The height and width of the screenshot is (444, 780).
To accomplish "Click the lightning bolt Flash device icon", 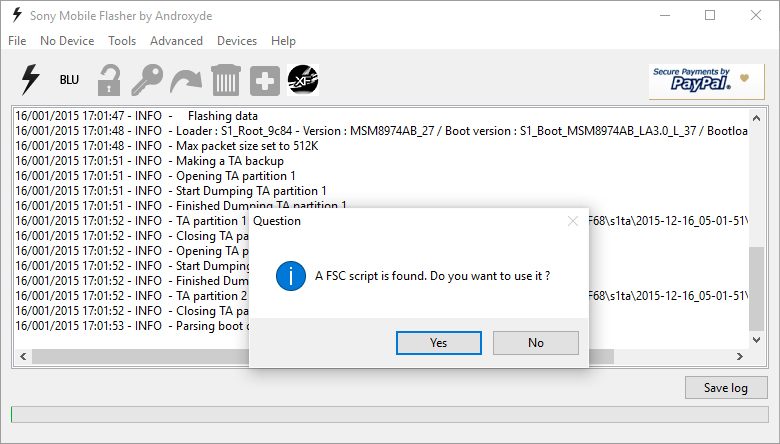I will tap(30, 80).
